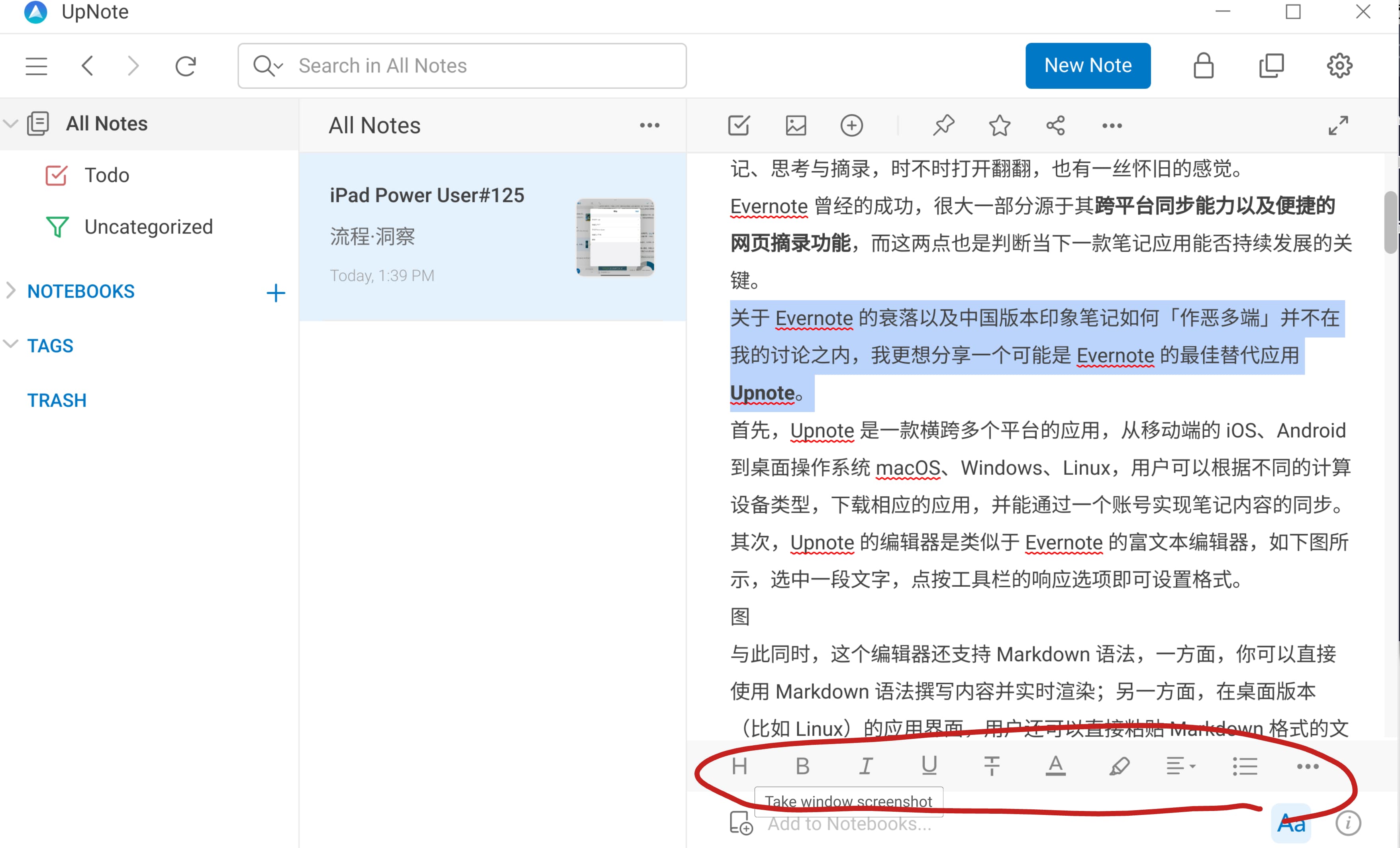The width and height of the screenshot is (1400, 848).
Task: Apply heading style with H button
Action: (739, 766)
